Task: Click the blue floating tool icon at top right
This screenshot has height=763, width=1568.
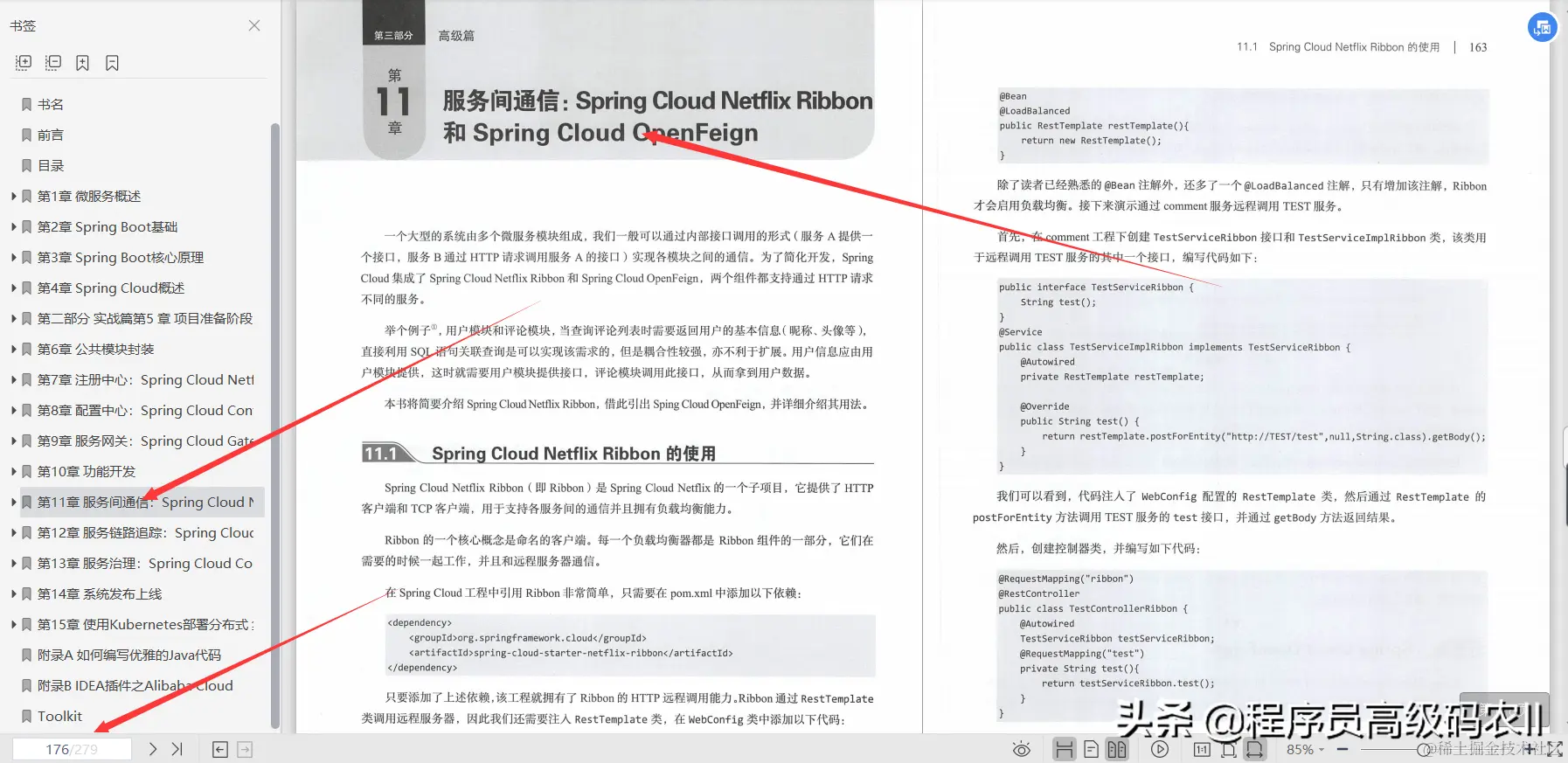Action: coord(1542,27)
